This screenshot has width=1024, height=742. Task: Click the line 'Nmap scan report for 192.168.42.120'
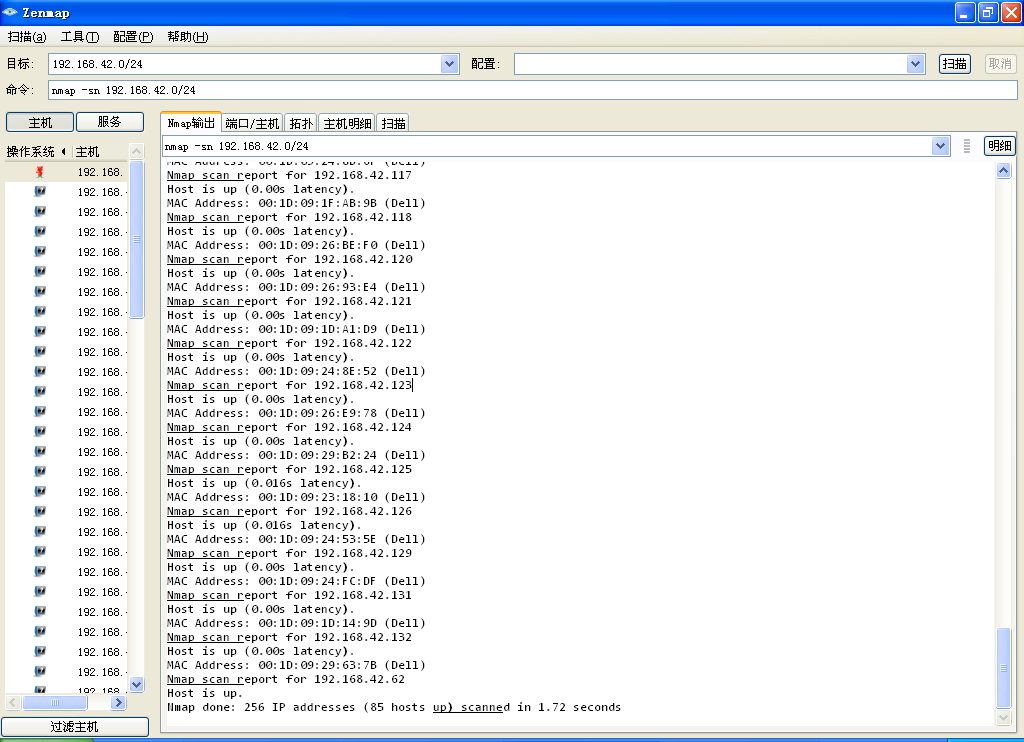point(289,259)
